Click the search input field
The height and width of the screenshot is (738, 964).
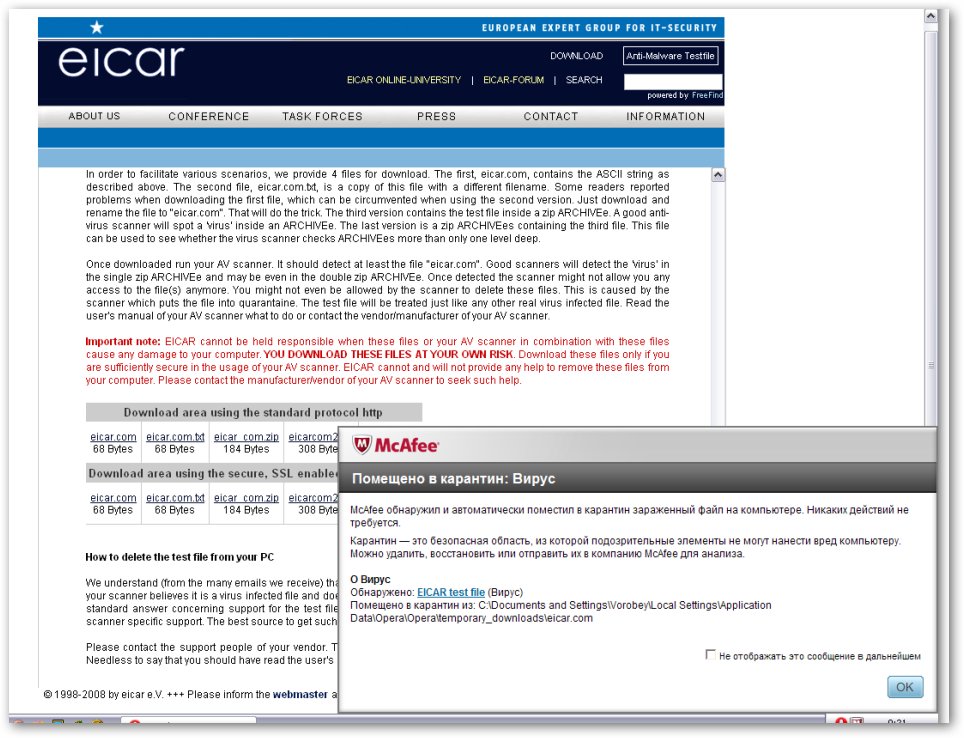(x=673, y=82)
